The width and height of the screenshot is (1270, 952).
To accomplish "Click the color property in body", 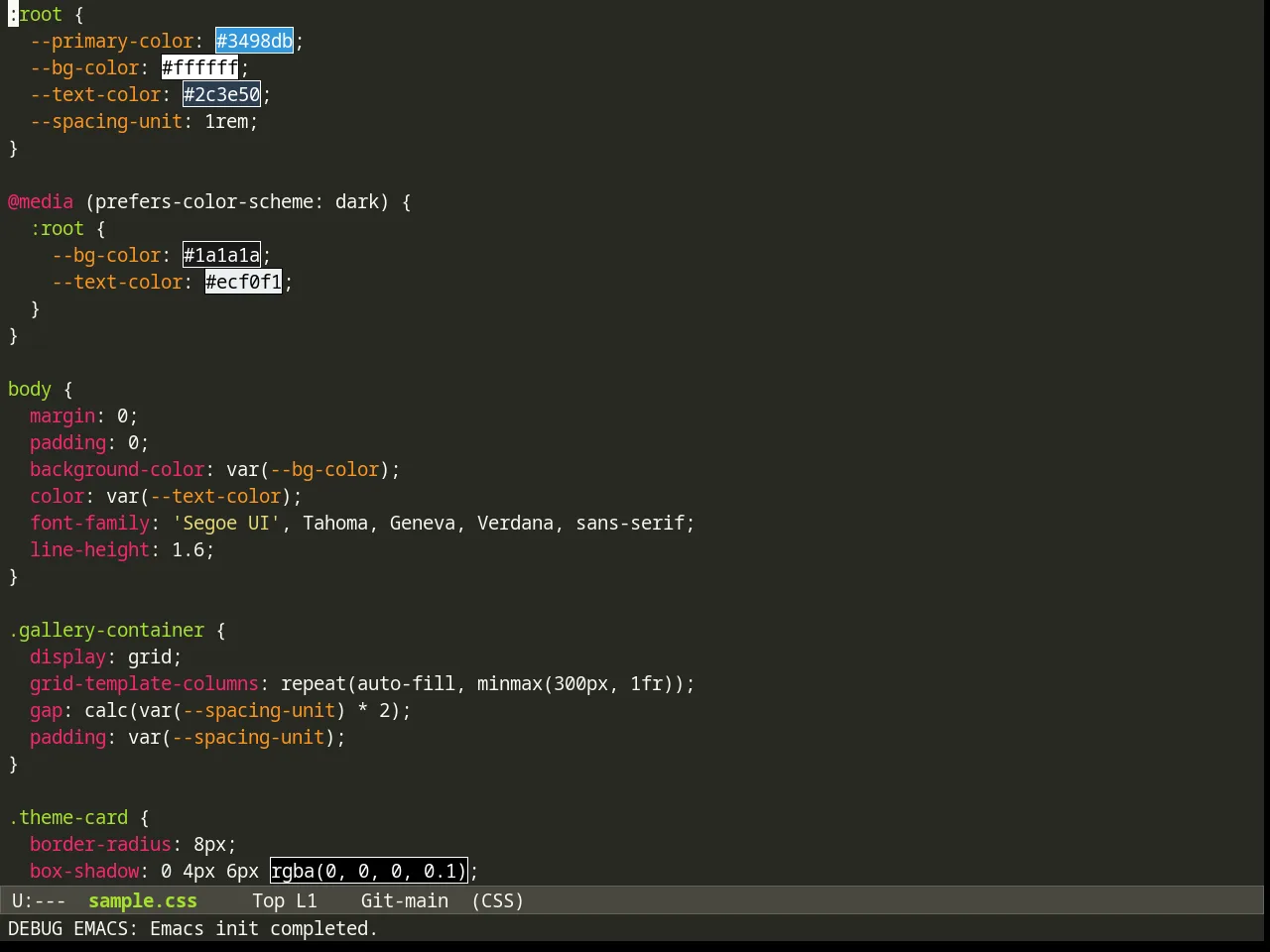I will [x=57, y=496].
